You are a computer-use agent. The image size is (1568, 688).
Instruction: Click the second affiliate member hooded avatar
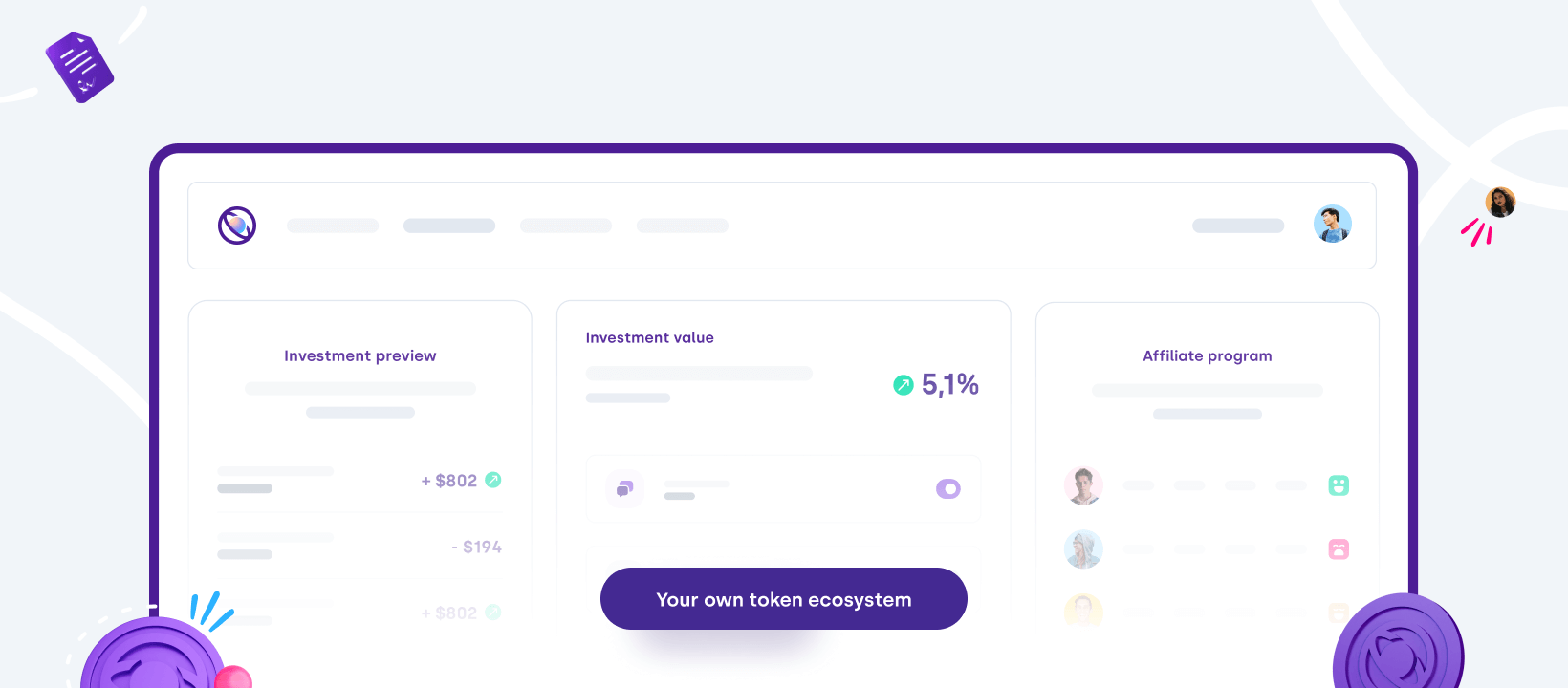click(x=1083, y=549)
